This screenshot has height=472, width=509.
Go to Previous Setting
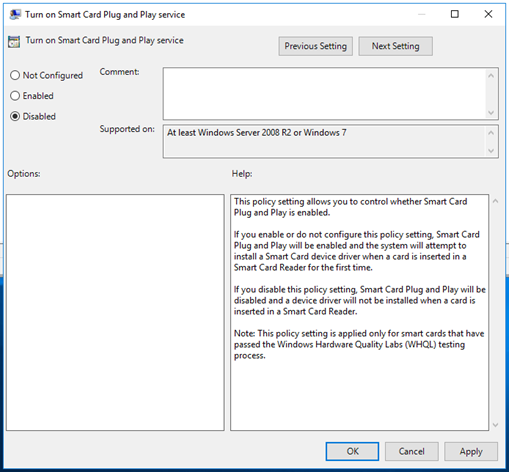pyautogui.click(x=316, y=46)
